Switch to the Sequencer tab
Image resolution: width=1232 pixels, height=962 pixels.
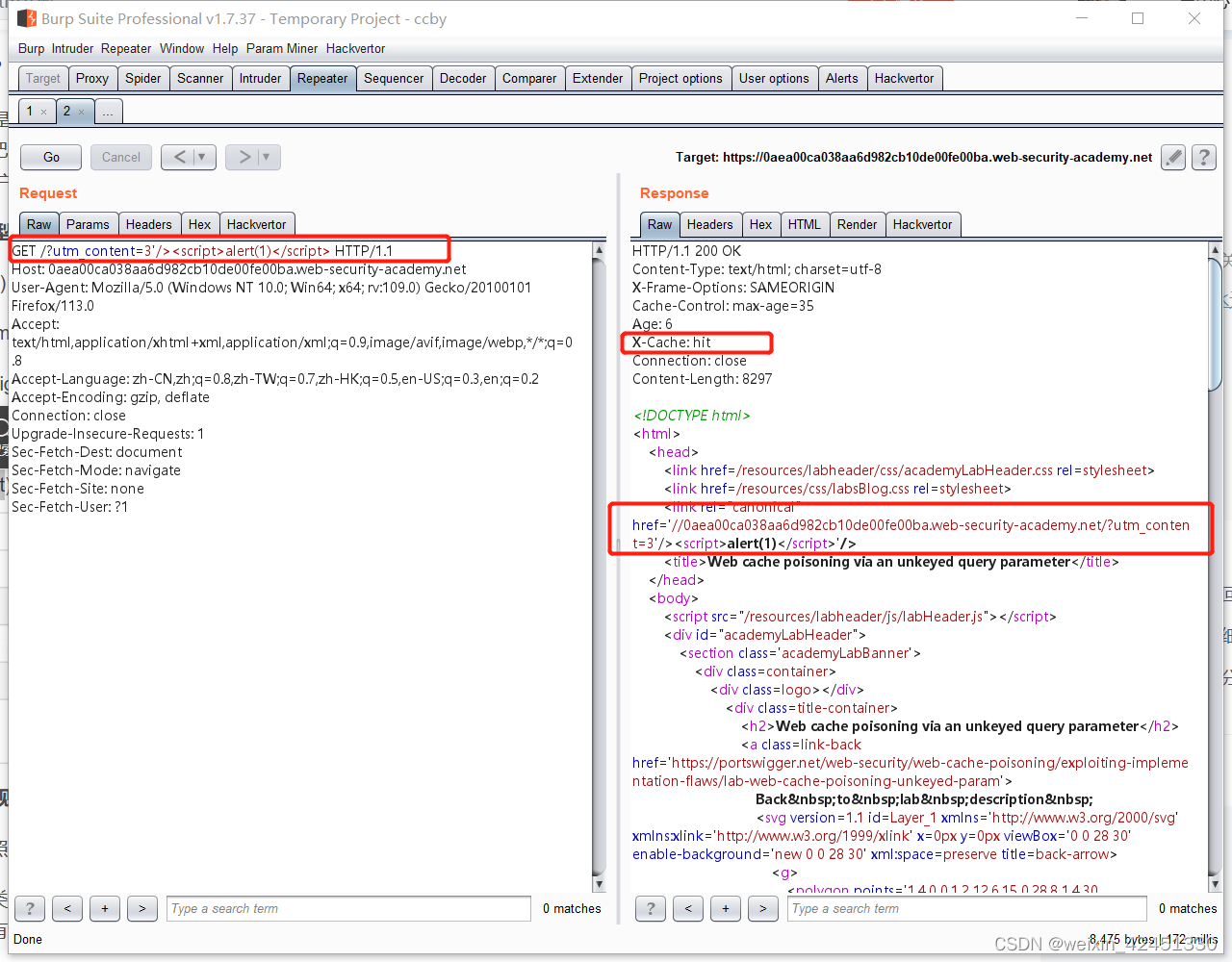tap(394, 79)
